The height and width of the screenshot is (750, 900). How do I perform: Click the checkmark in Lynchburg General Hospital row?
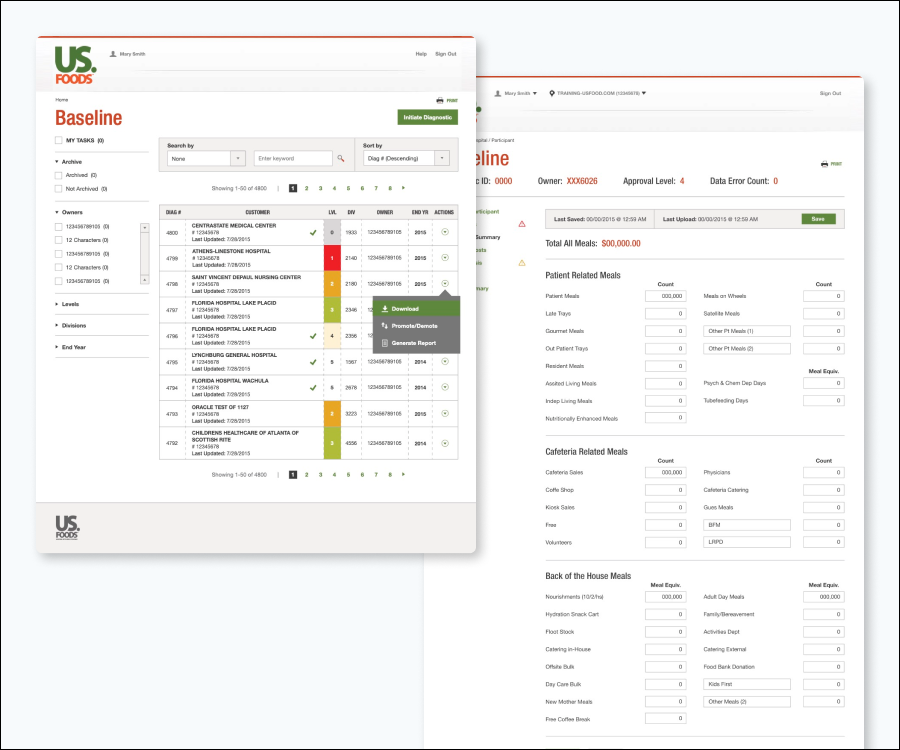(x=313, y=362)
